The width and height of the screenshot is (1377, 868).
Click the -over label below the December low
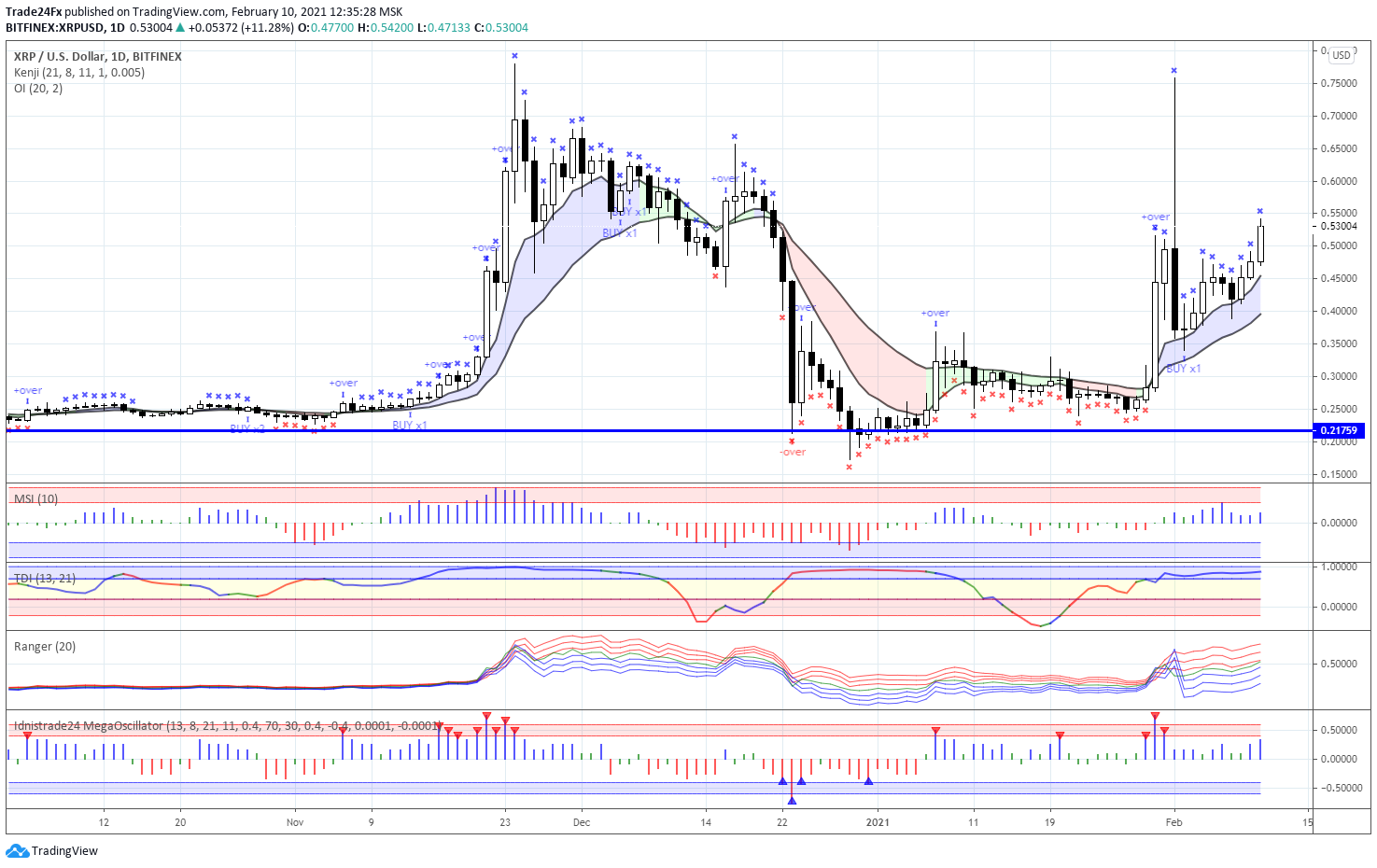click(793, 452)
